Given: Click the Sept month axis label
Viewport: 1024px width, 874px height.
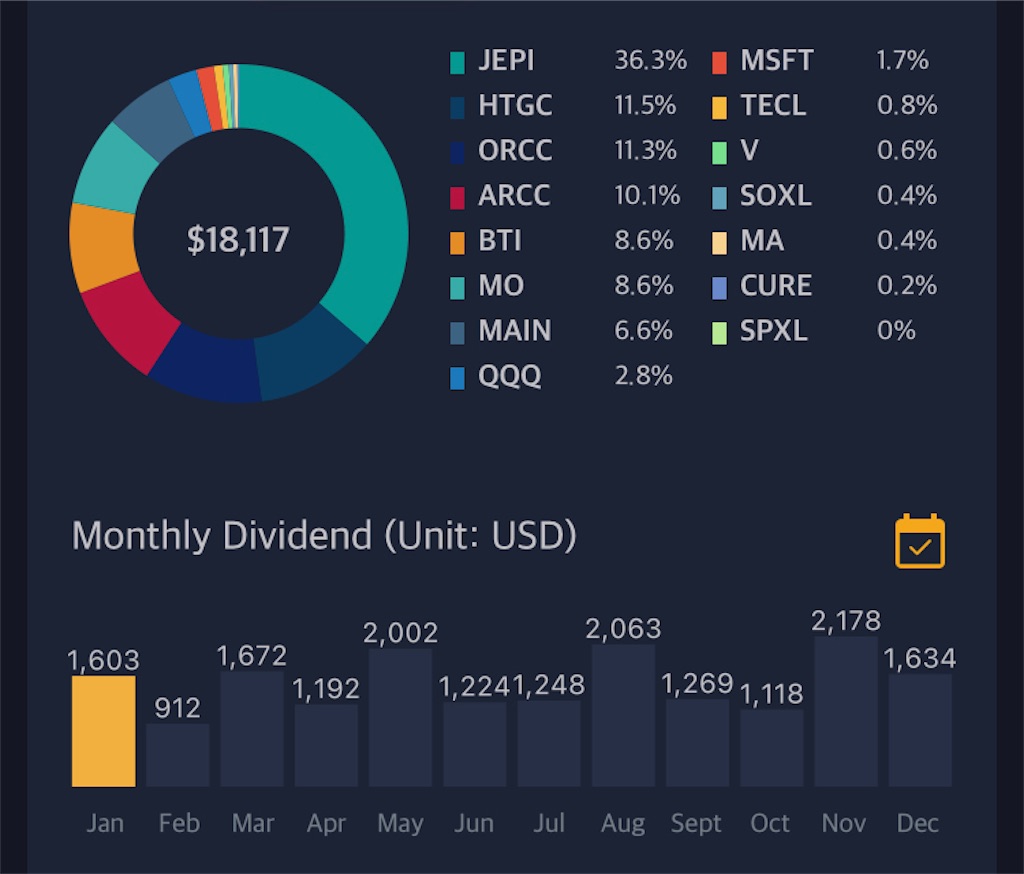Looking at the screenshot, I should click(x=696, y=824).
